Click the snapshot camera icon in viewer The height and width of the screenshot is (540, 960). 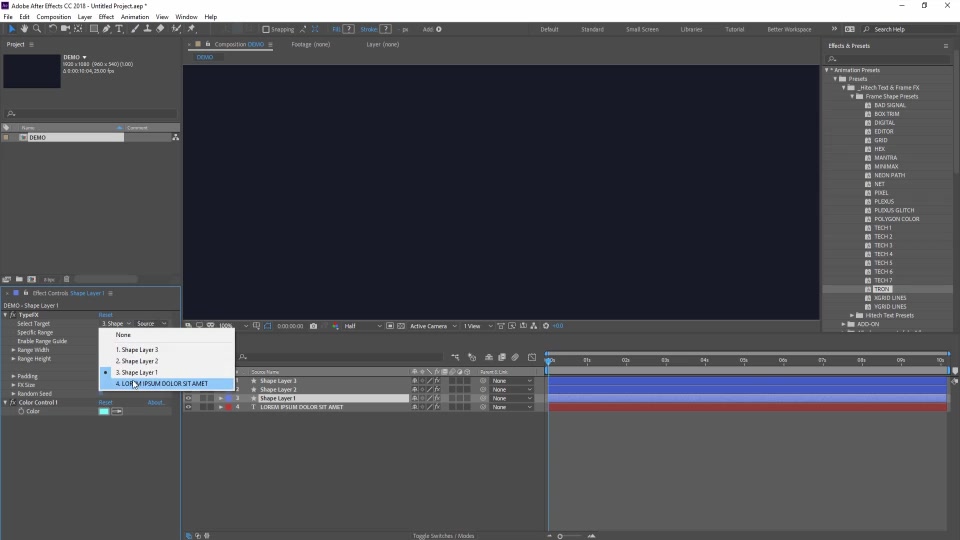click(313, 326)
